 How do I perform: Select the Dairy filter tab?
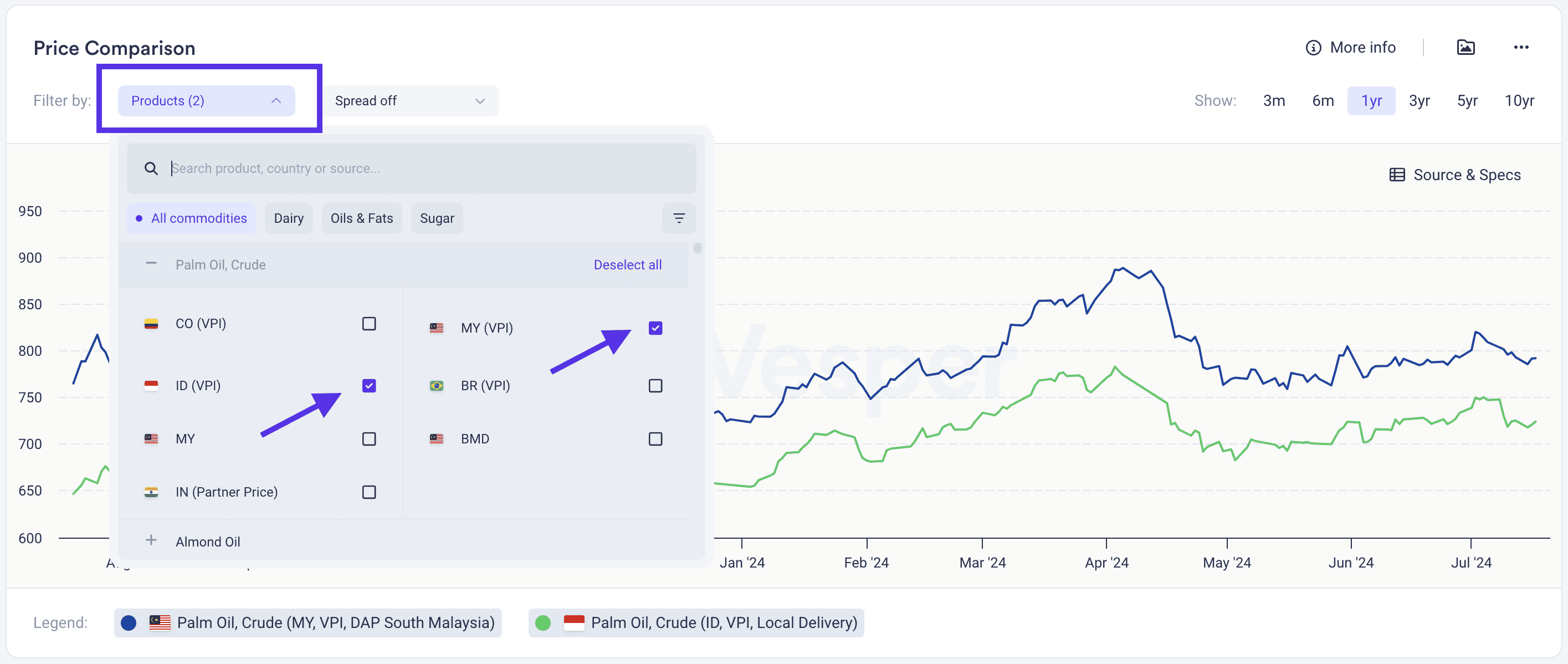pos(289,218)
